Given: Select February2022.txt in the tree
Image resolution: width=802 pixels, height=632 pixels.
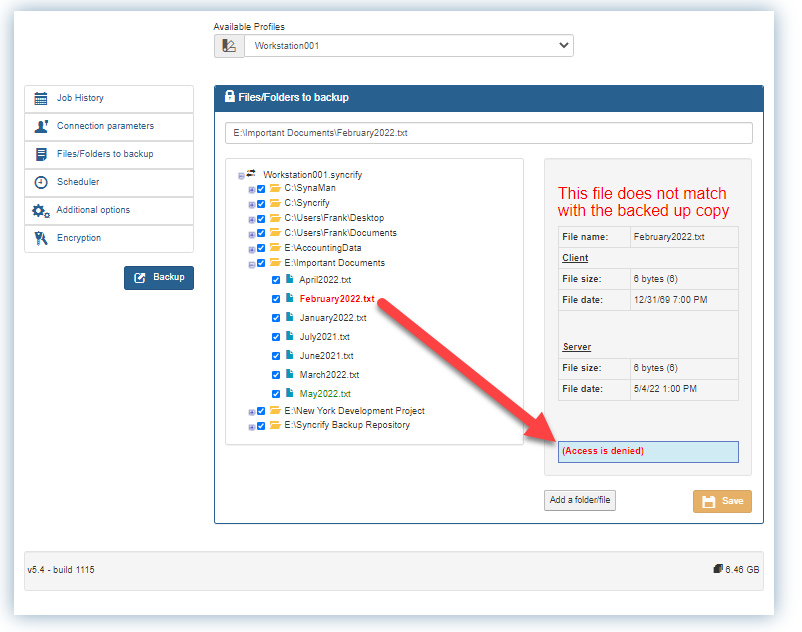Looking at the screenshot, I should pyautogui.click(x=337, y=299).
